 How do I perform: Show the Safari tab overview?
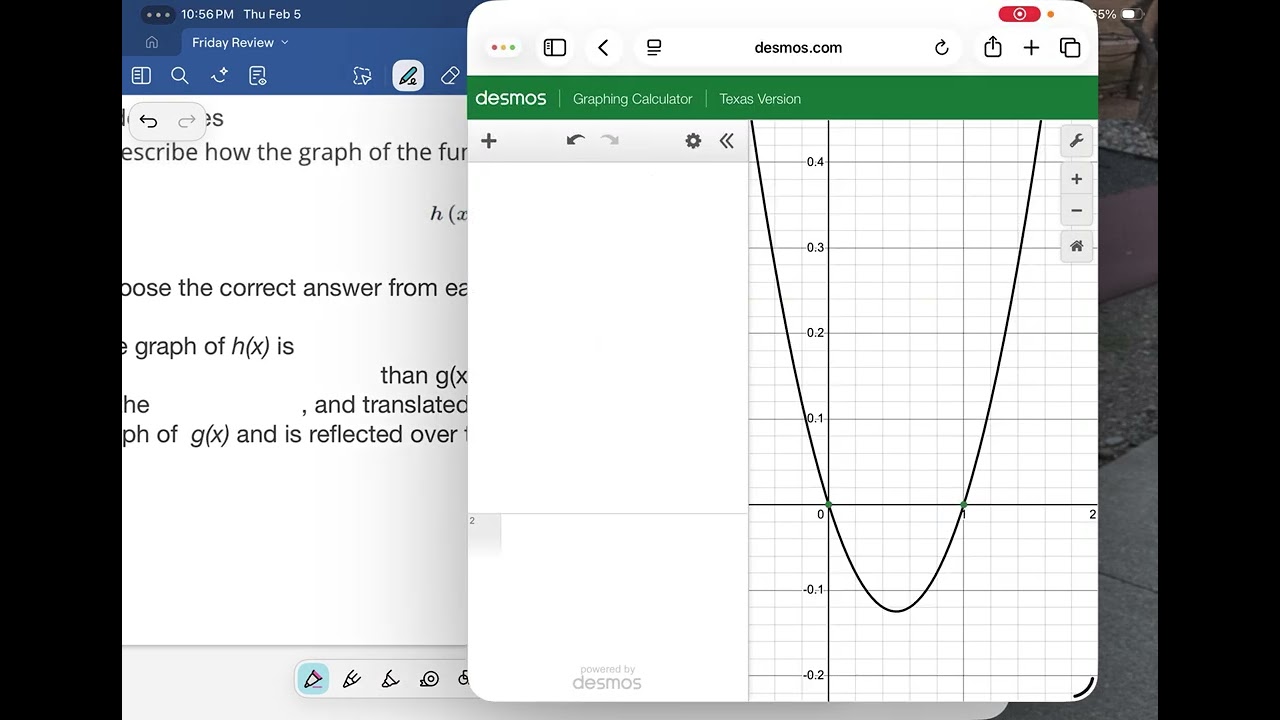coord(1070,47)
